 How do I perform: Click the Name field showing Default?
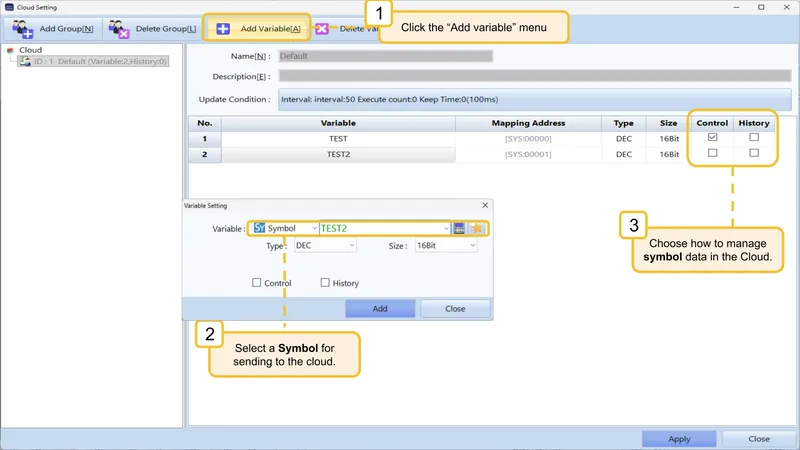386,56
